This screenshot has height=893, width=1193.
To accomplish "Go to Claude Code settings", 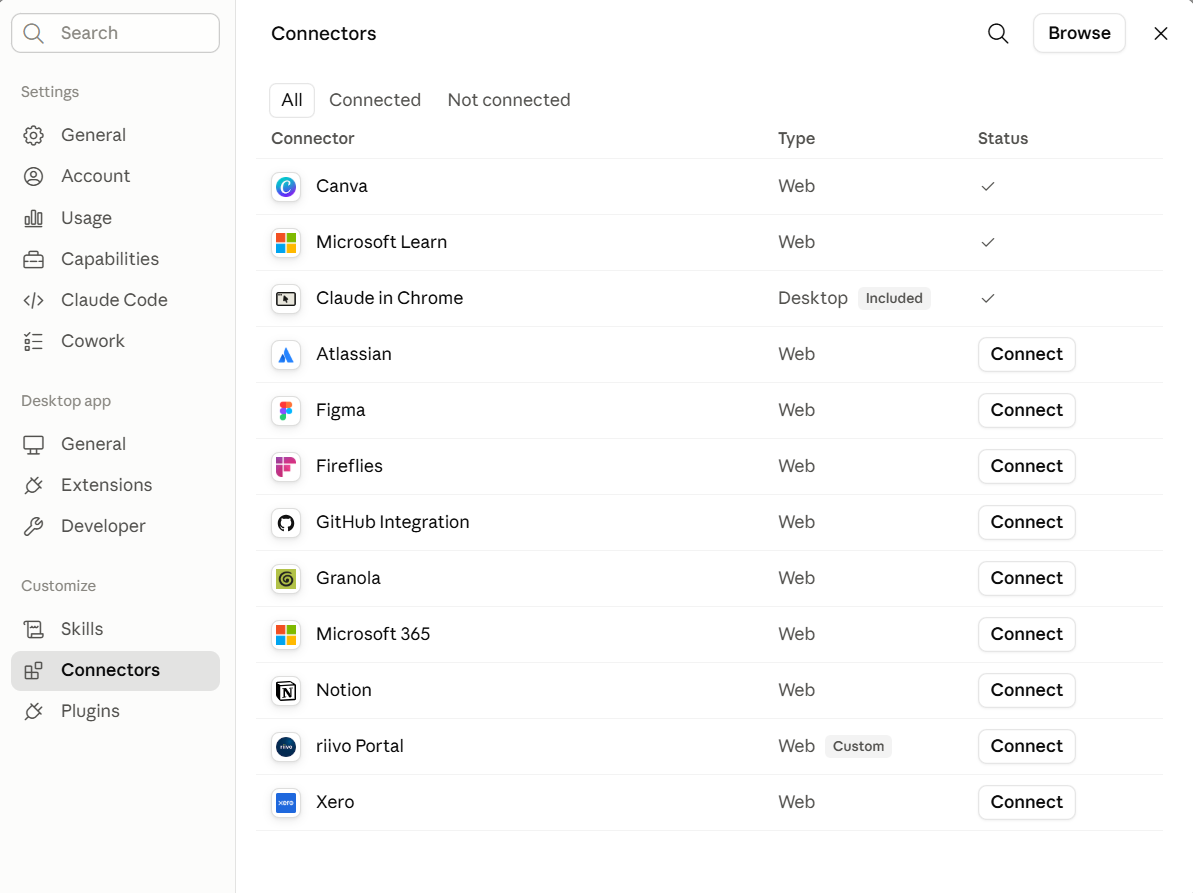I will [x=116, y=300].
